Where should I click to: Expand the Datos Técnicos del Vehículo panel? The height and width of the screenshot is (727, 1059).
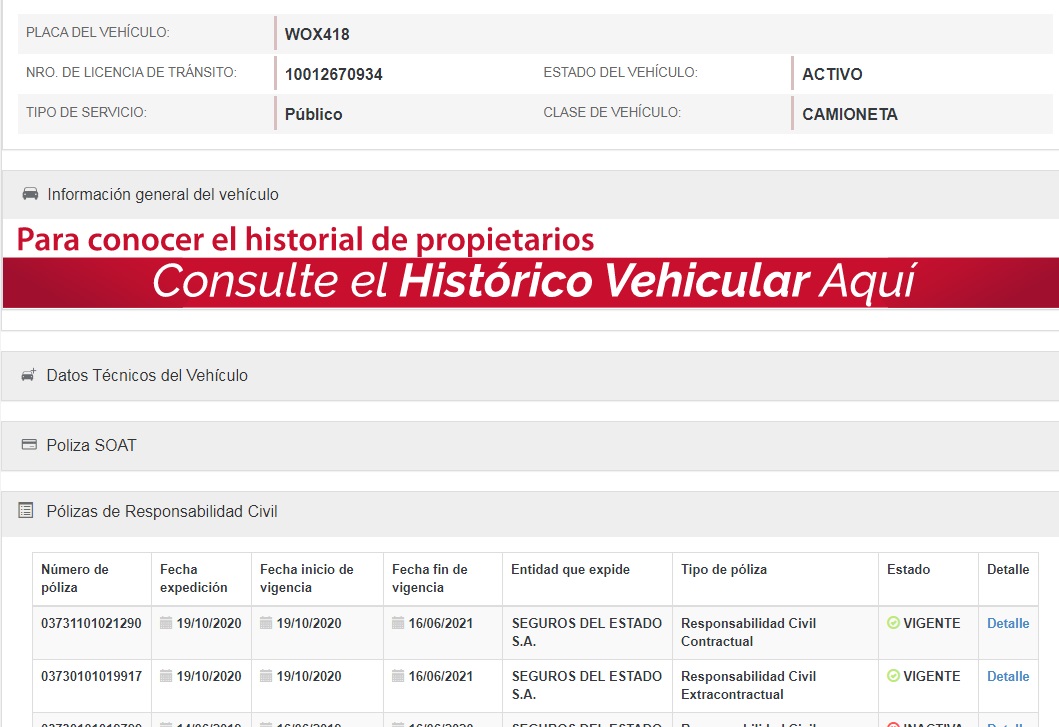point(147,376)
